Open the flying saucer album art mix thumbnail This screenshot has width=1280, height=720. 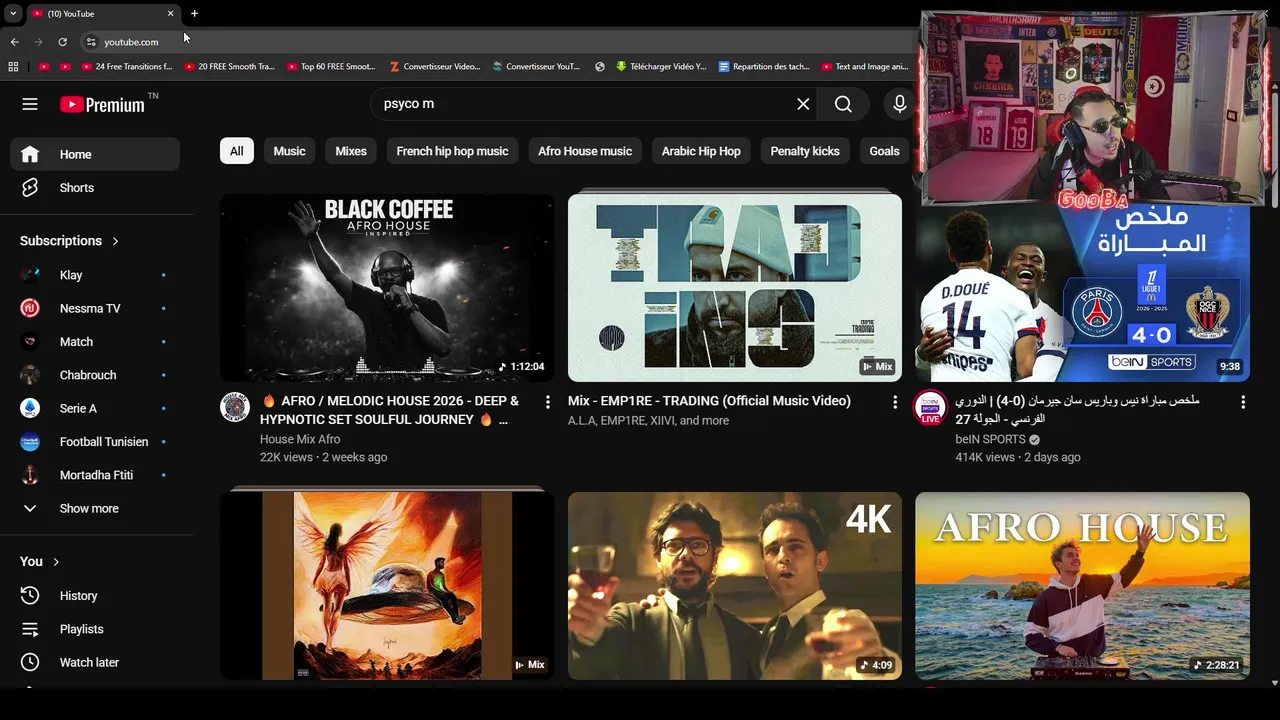point(387,586)
